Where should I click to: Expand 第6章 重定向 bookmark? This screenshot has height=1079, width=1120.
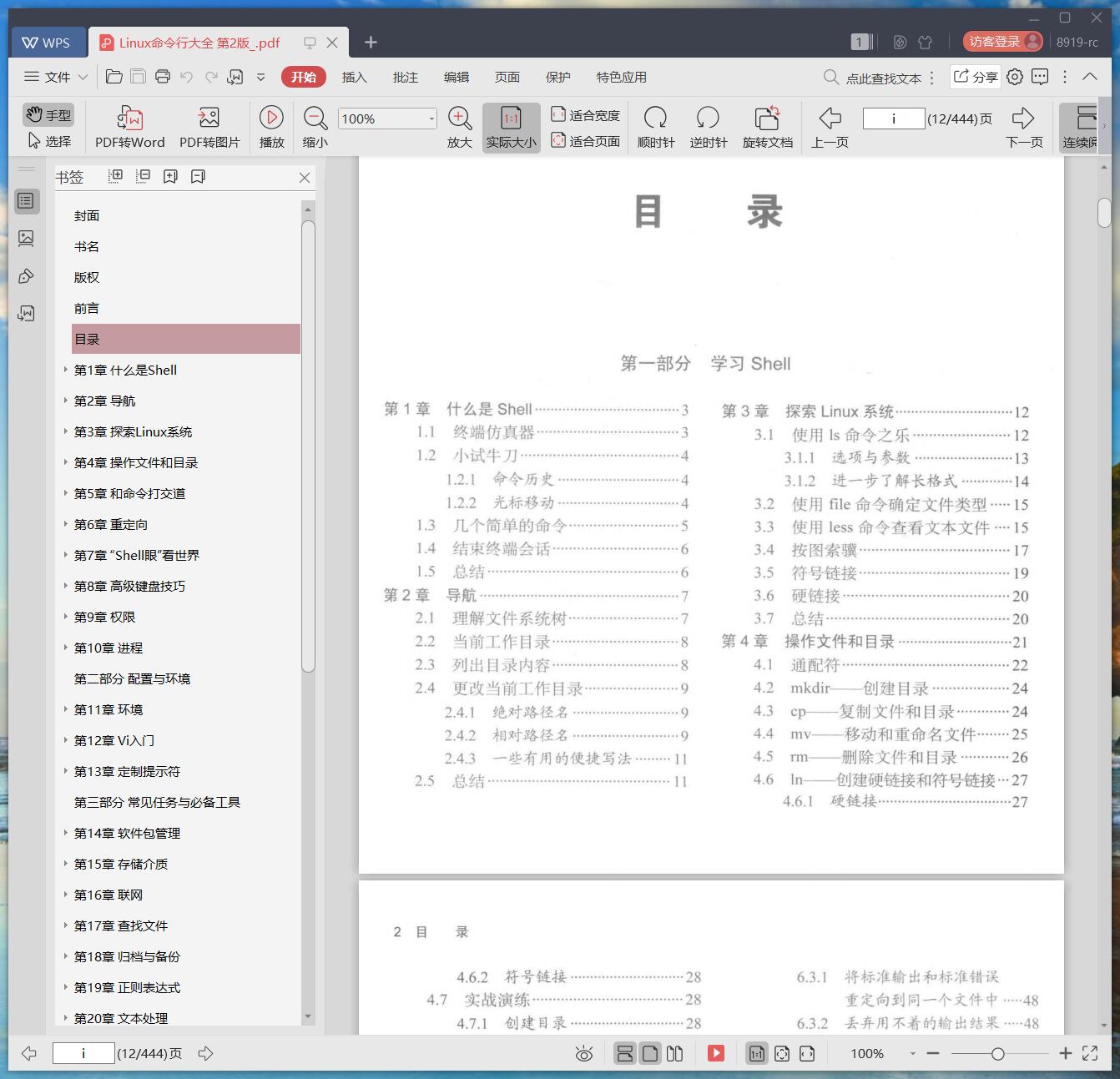coord(65,524)
